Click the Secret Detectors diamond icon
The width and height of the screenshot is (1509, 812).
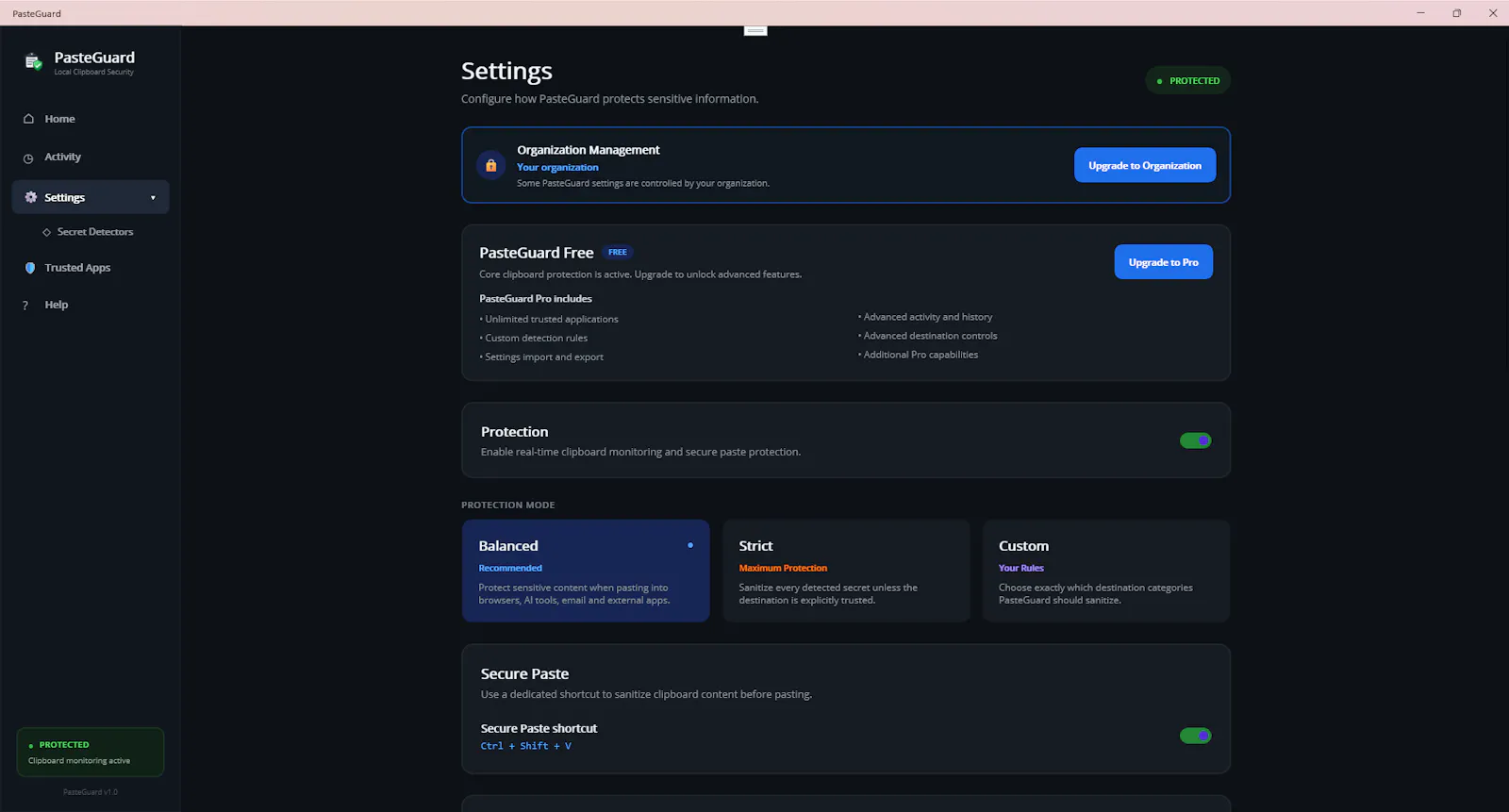click(46, 232)
